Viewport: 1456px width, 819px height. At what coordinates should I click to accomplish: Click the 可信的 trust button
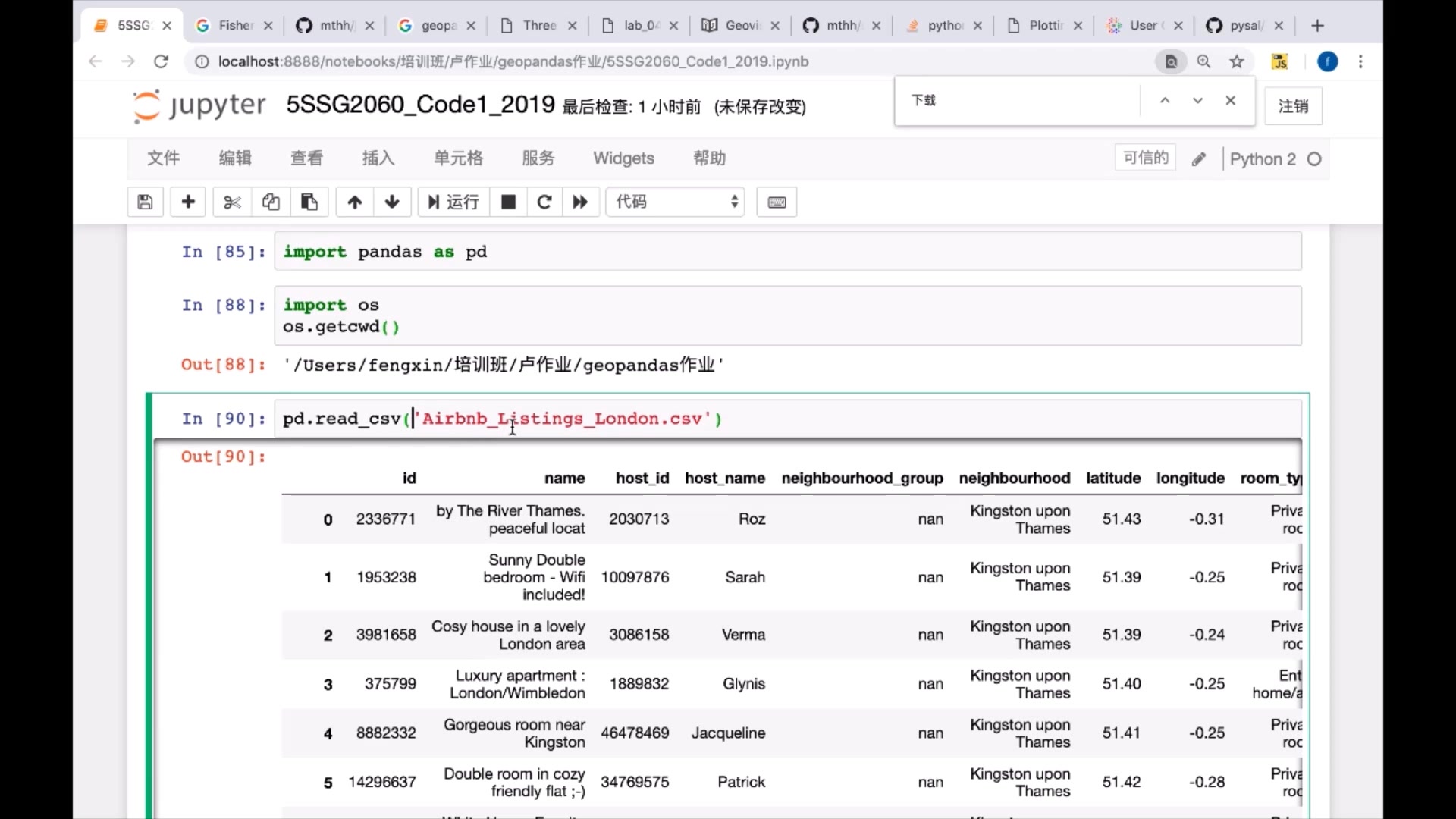1144,157
